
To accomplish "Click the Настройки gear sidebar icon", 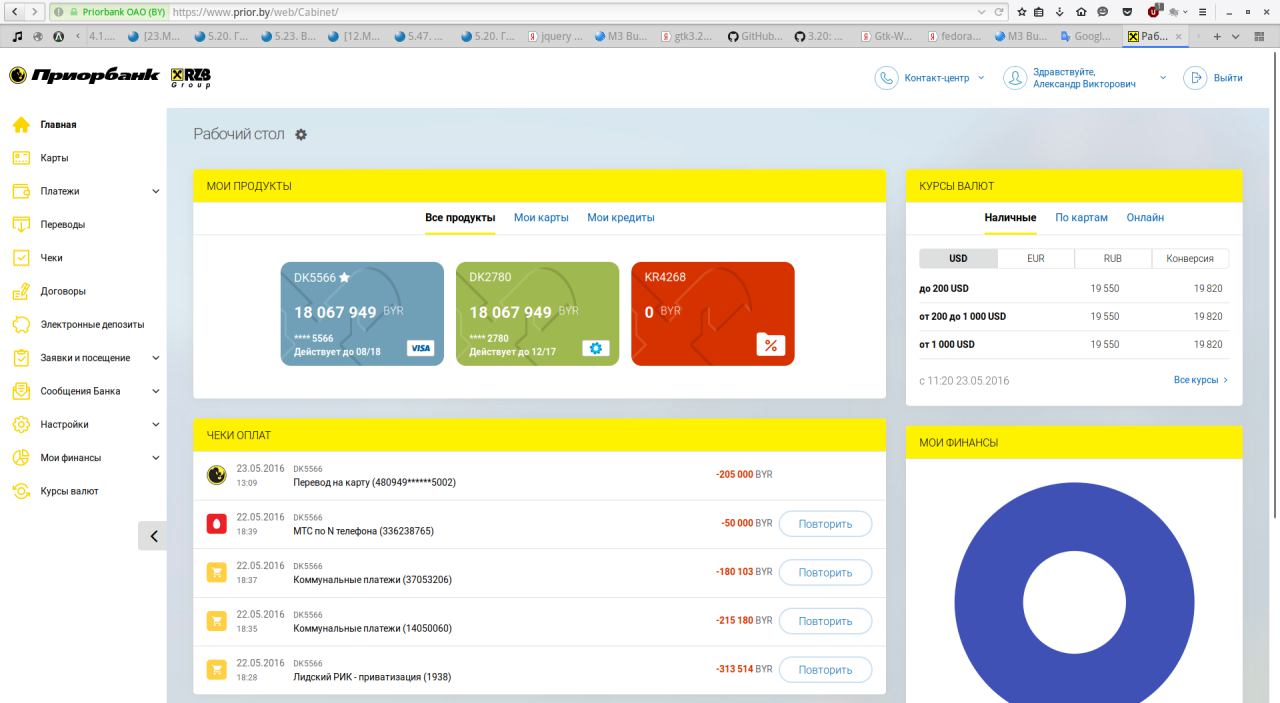I will [x=20, y=424].
